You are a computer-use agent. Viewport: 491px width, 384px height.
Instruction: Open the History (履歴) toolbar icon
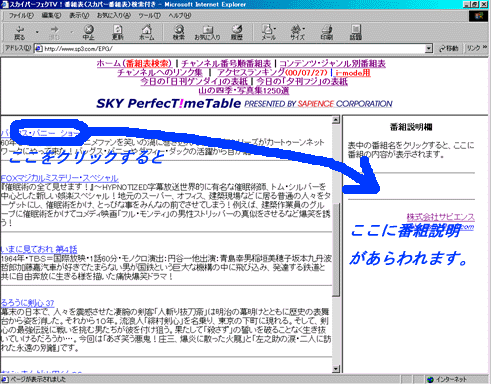[237, 32]
